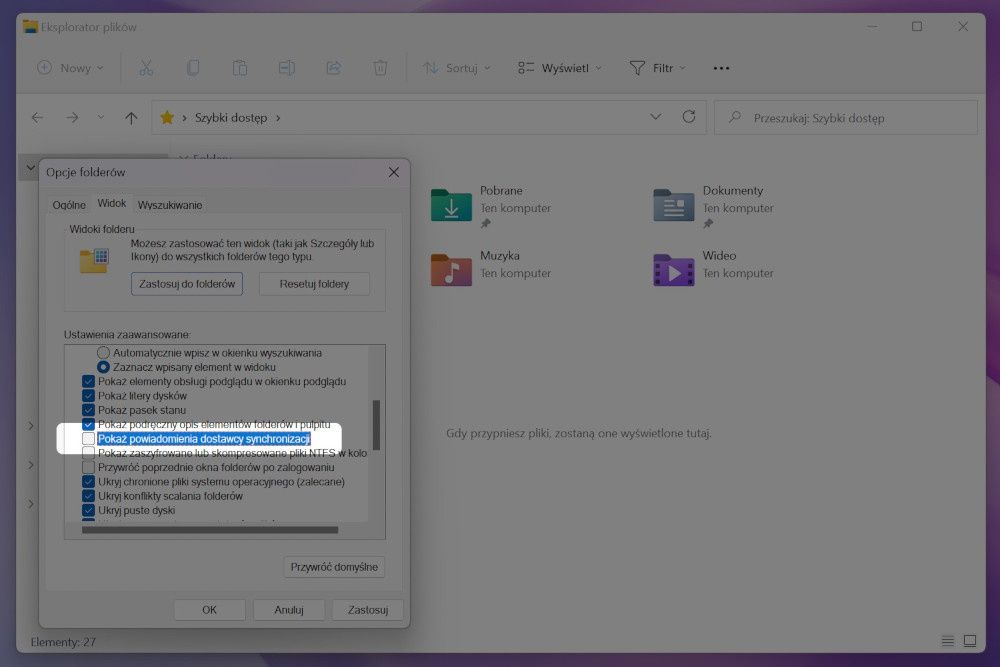Image resolution: width=1000 pixels, height=667 pixels.
Task: Confirm dialog with OK button
Action: pos(209,610)
